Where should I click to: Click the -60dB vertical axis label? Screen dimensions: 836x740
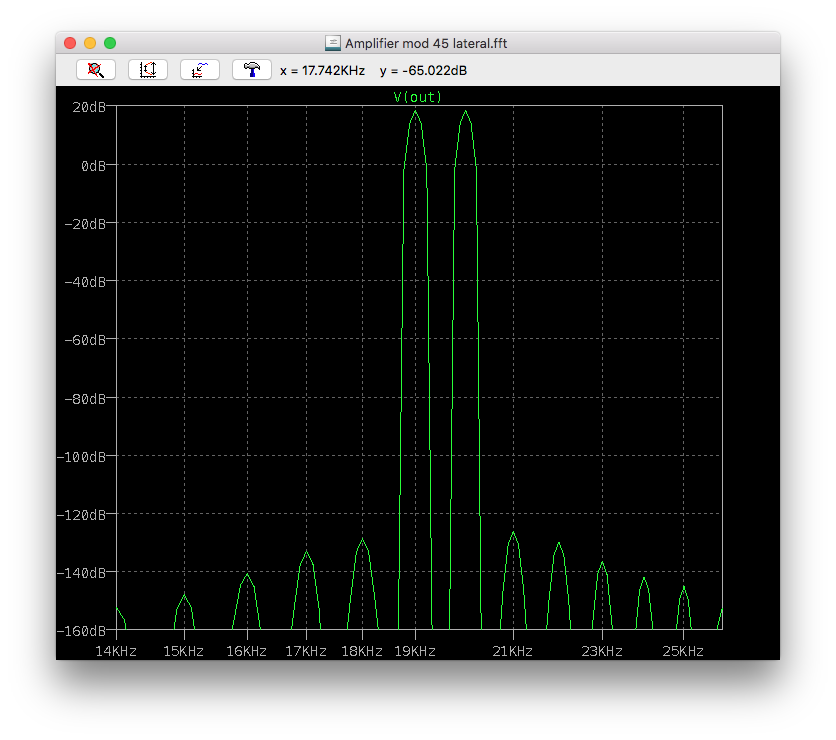click(x=85, y=340)
